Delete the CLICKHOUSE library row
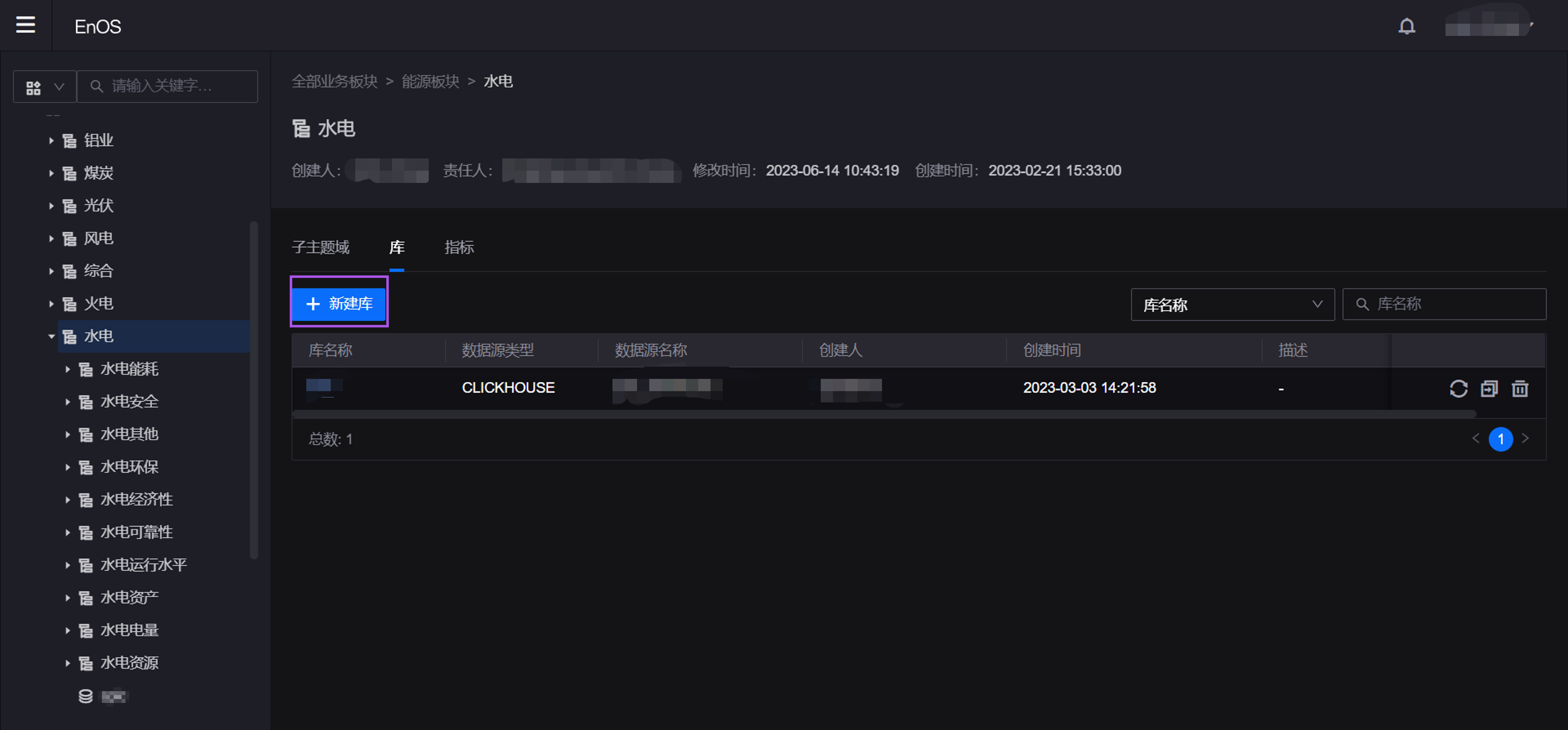The height and width of the screenshot is (730, 1568). click(x=1520, y=388)
